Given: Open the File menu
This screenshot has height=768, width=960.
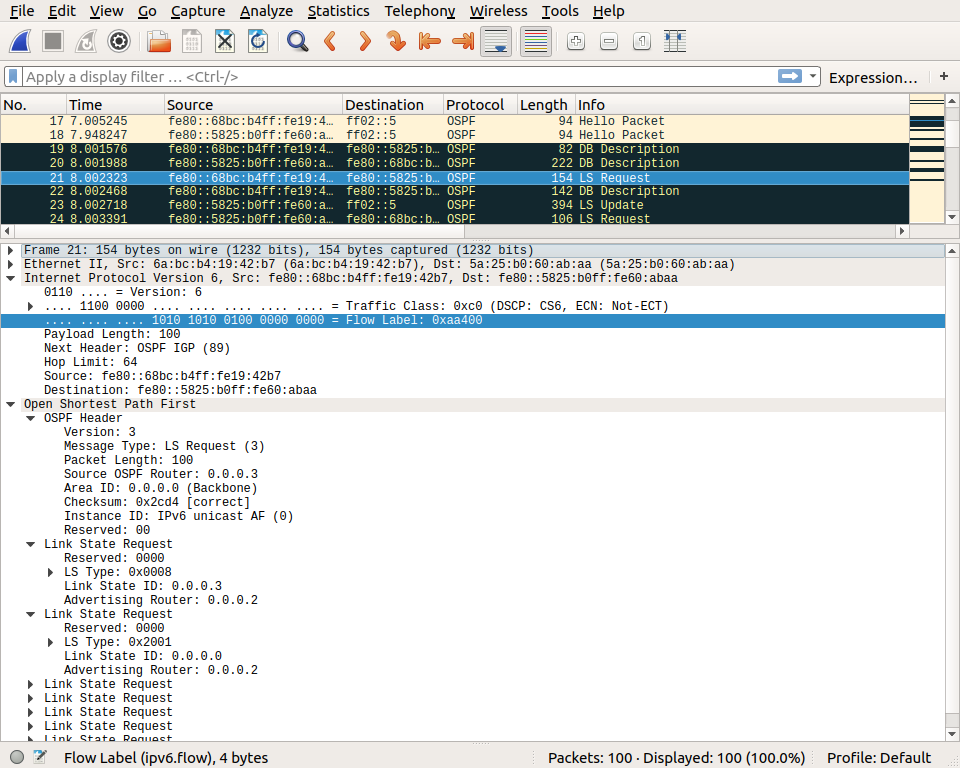Looking at the screenshot, I should coord(22,11).
